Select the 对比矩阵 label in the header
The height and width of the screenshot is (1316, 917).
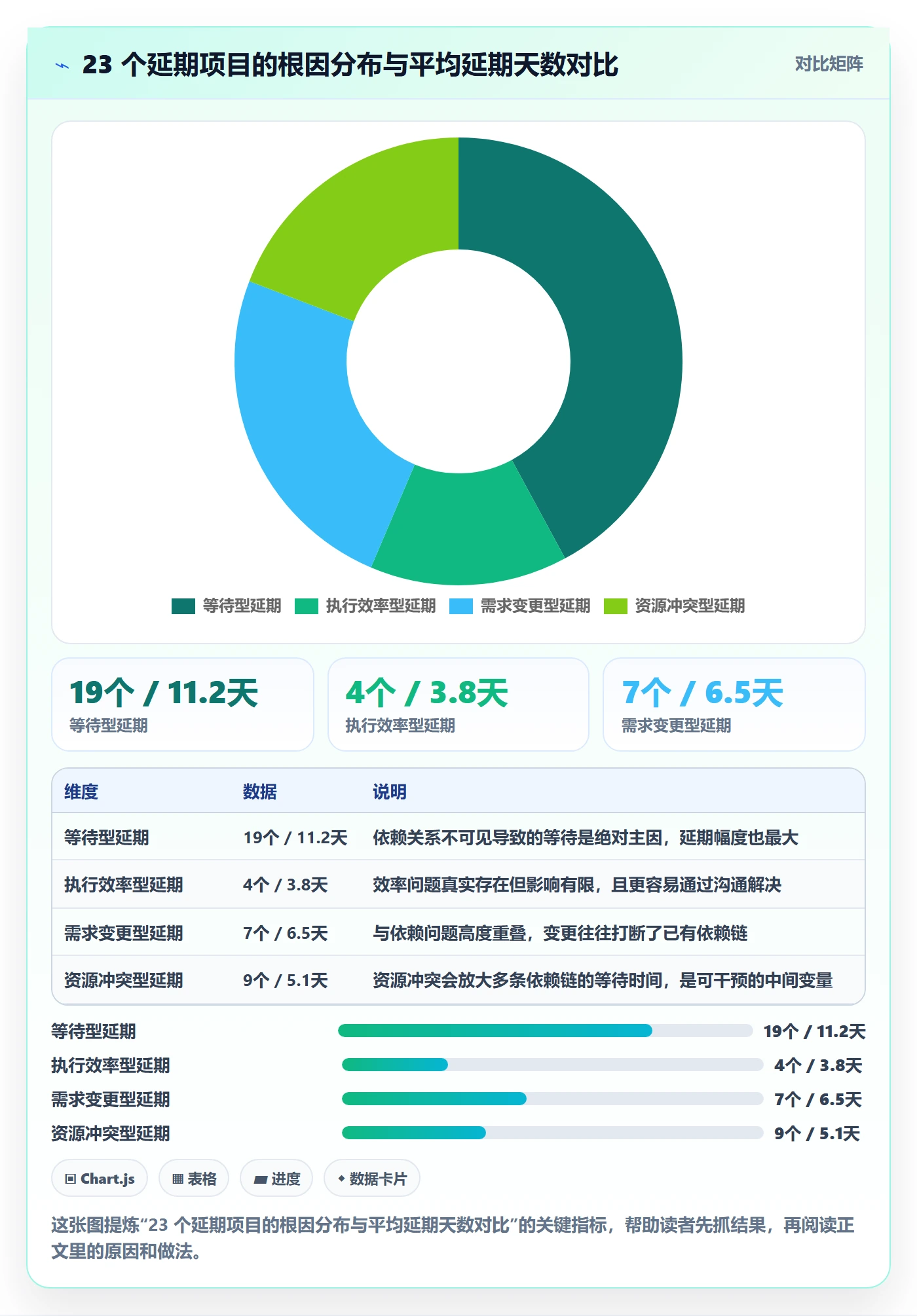pyautogui.click(x=829, y=64)
